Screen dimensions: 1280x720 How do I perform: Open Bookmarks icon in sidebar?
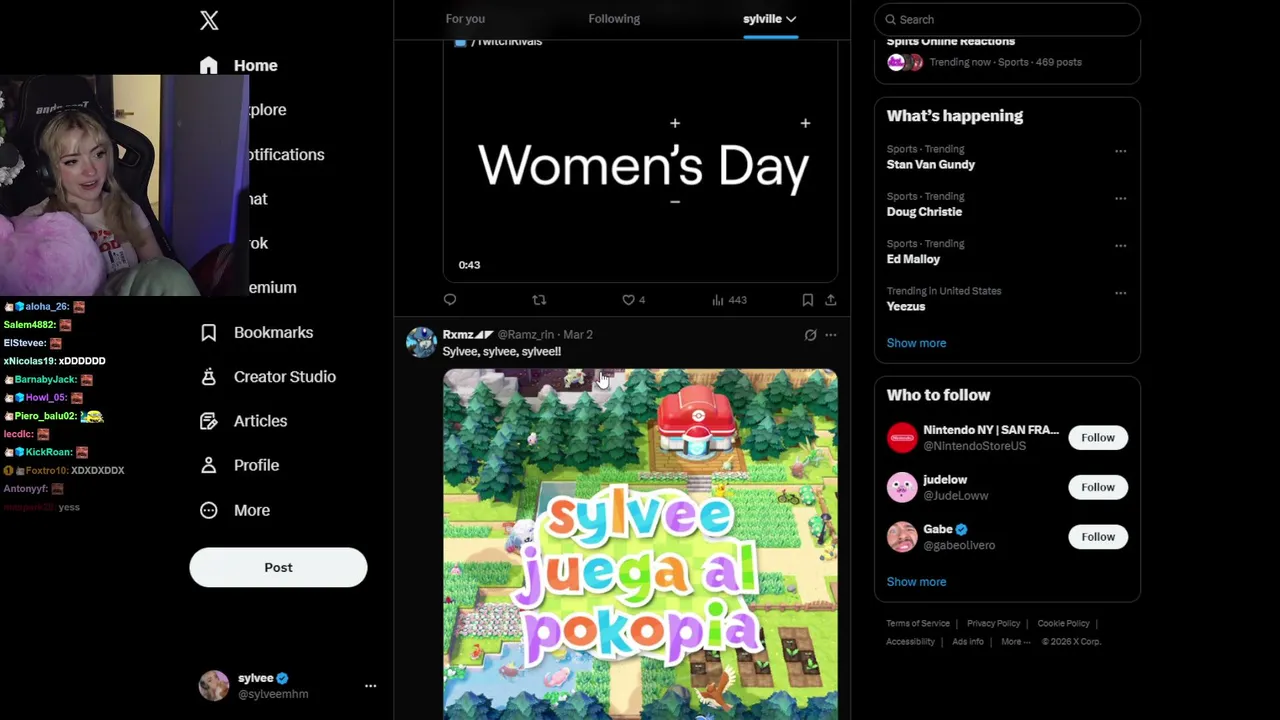click(x=208, y=332)
